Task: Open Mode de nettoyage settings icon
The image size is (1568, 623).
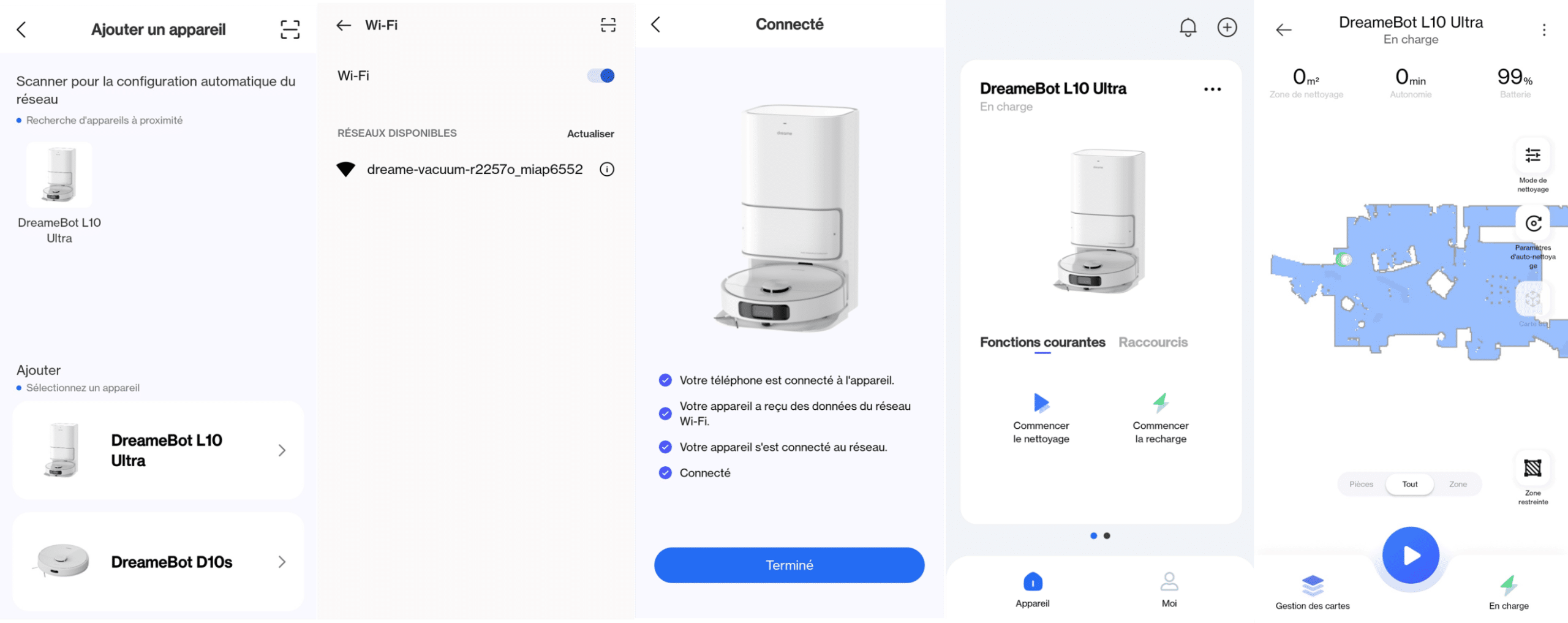Action: tap(1532, 156)
